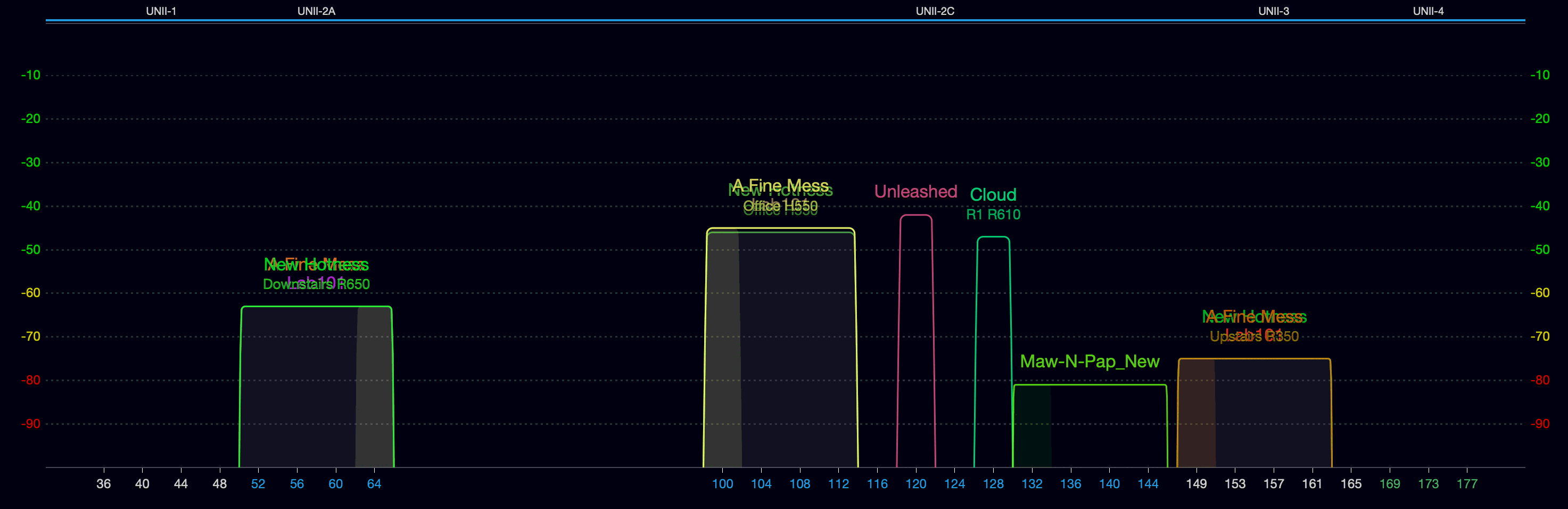Click channel 169 axis label
The image size is (1568, 509).
point(1389,484)
